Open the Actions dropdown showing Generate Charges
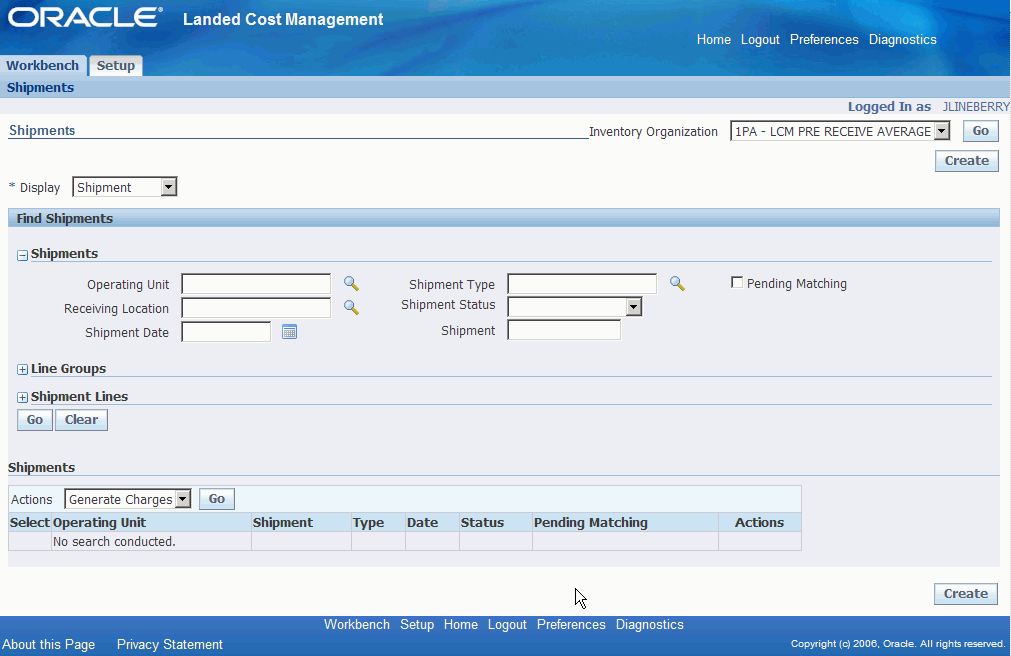 [128, 499]
